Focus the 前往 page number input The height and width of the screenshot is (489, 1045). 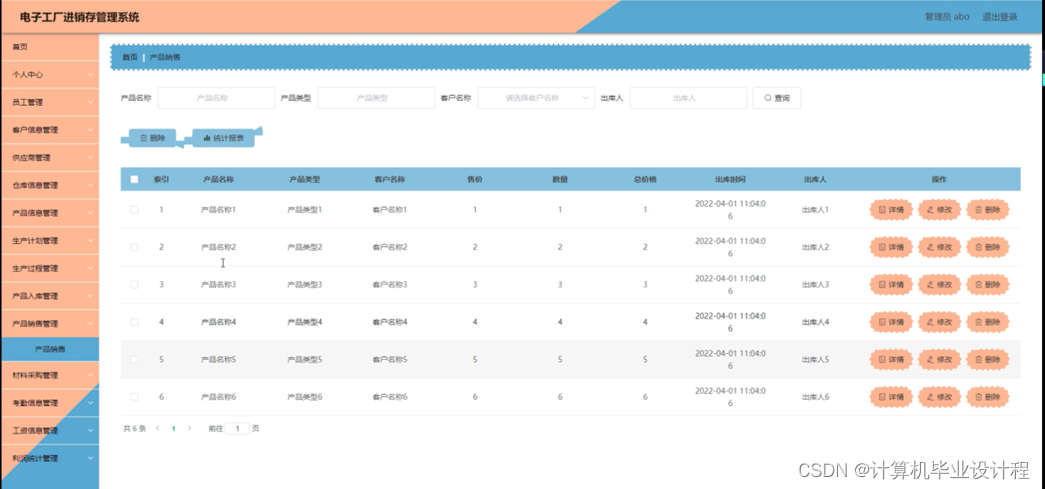237,428
